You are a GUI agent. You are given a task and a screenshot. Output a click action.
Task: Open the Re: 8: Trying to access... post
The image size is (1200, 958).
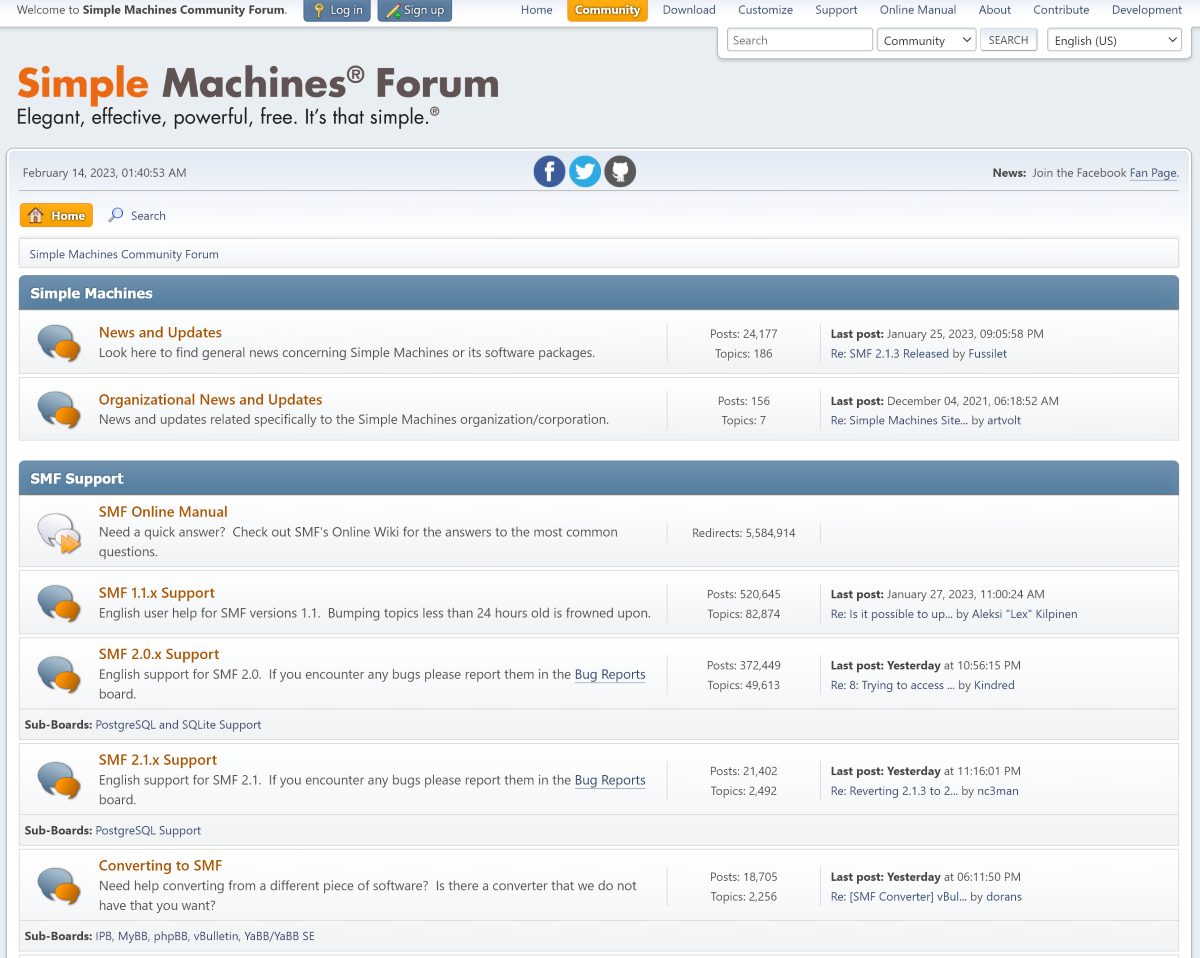pos(893,685)
